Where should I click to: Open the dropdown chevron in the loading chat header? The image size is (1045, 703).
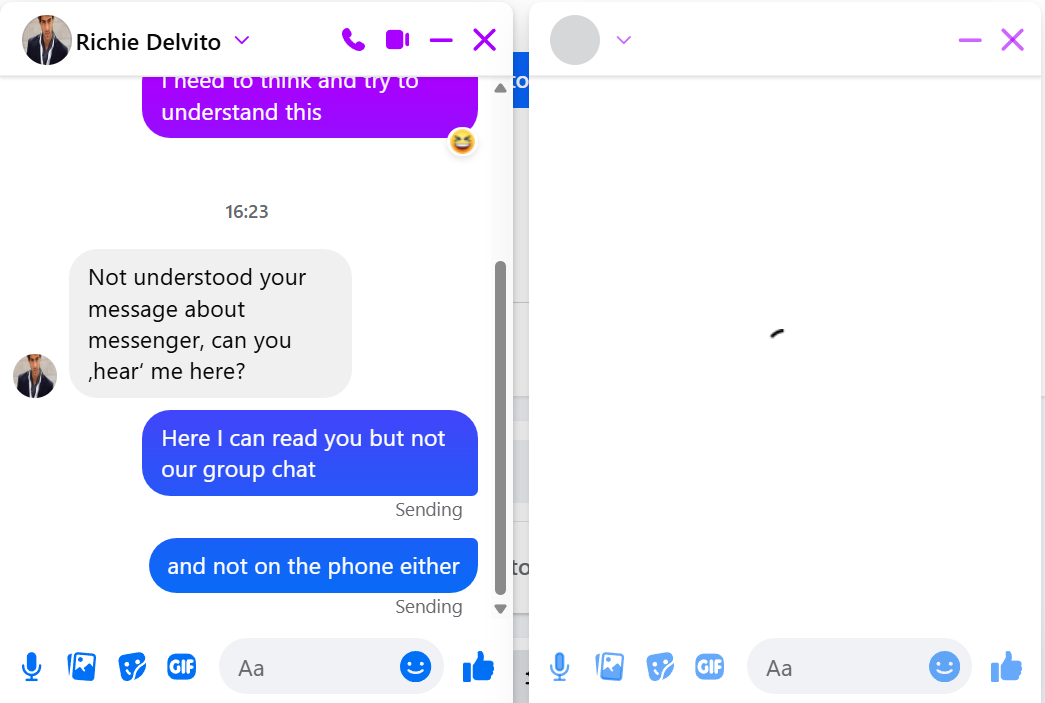pyautogui.click(x=624, y=40)
